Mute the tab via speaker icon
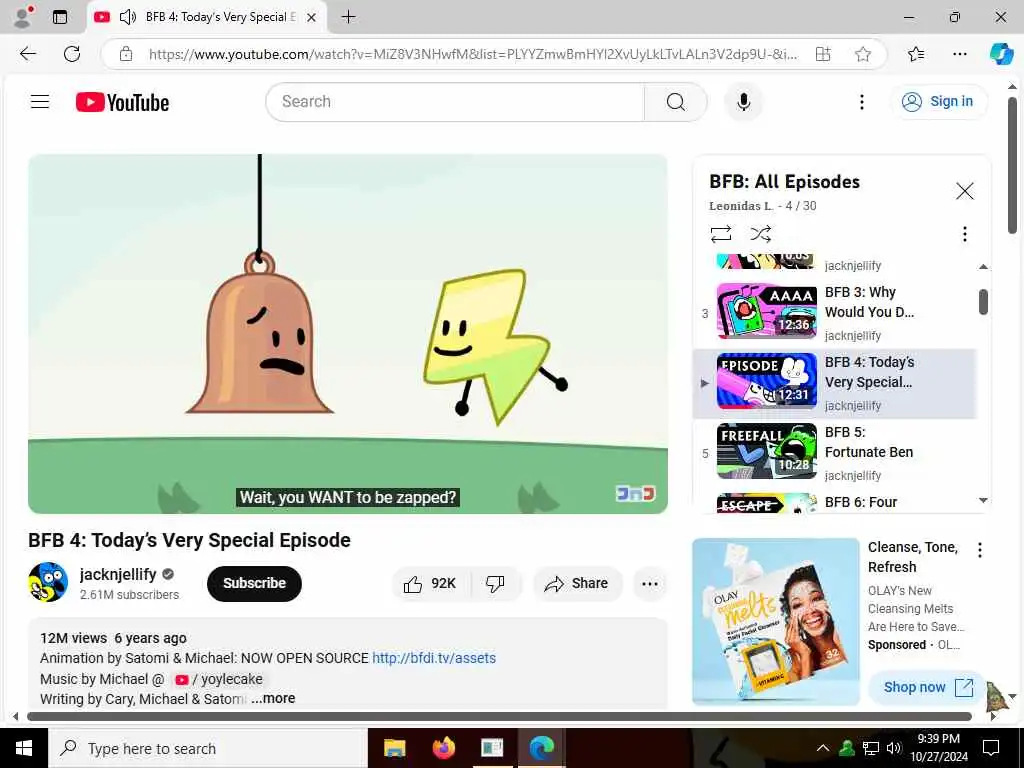This screenshot has width=1024, height=768. click(x=128, y=17)
